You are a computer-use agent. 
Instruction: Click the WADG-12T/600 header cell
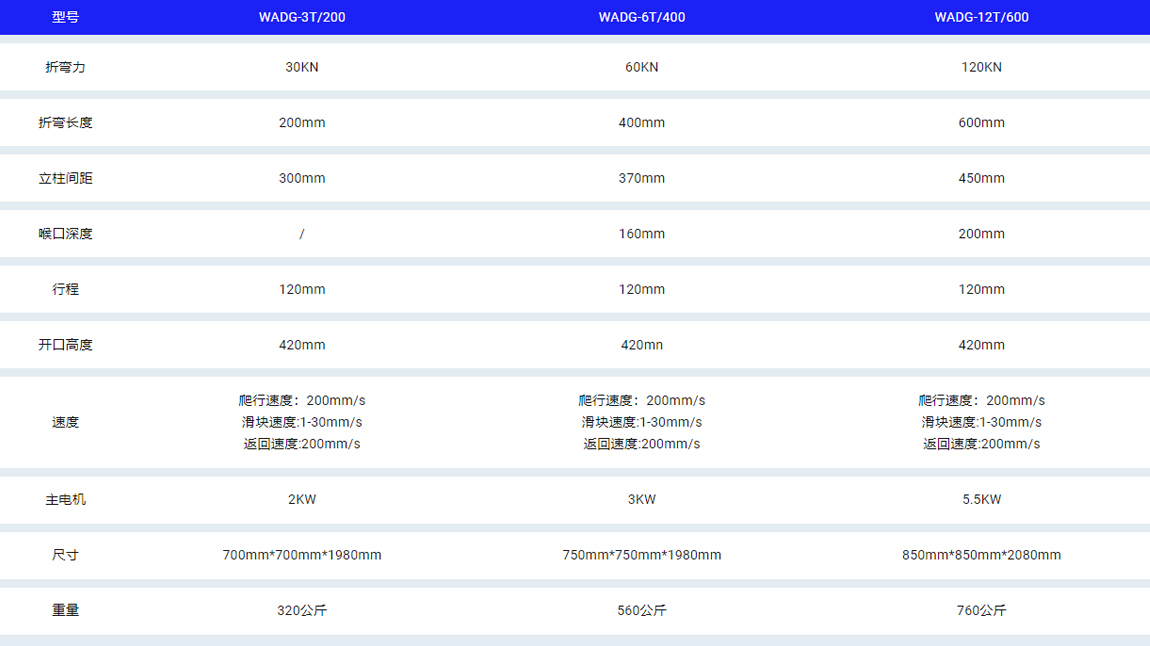point(981,17)
